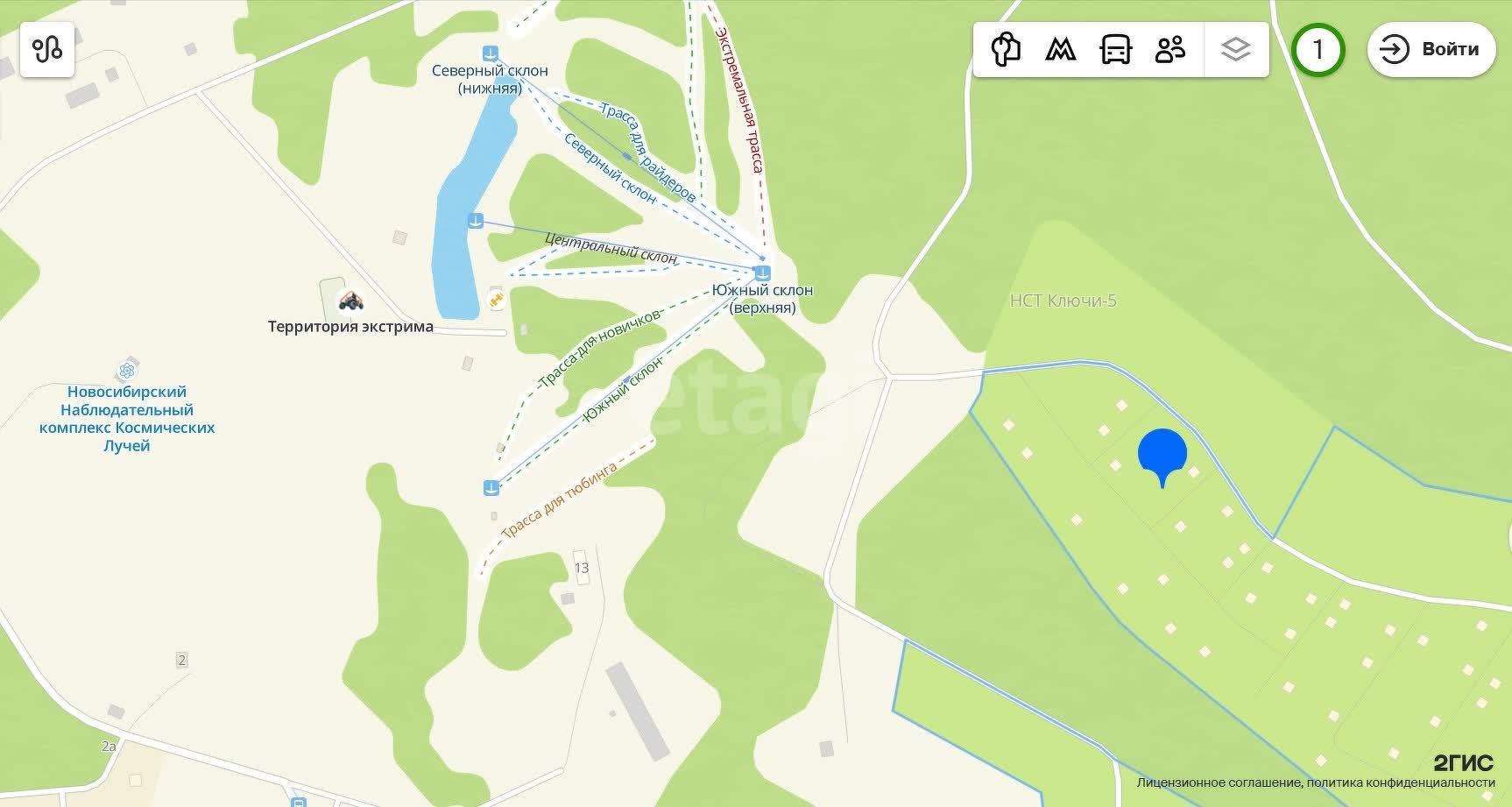Open the route-building tool icon
Screen dimensions: 1512x807
click(x=47, y=50)
